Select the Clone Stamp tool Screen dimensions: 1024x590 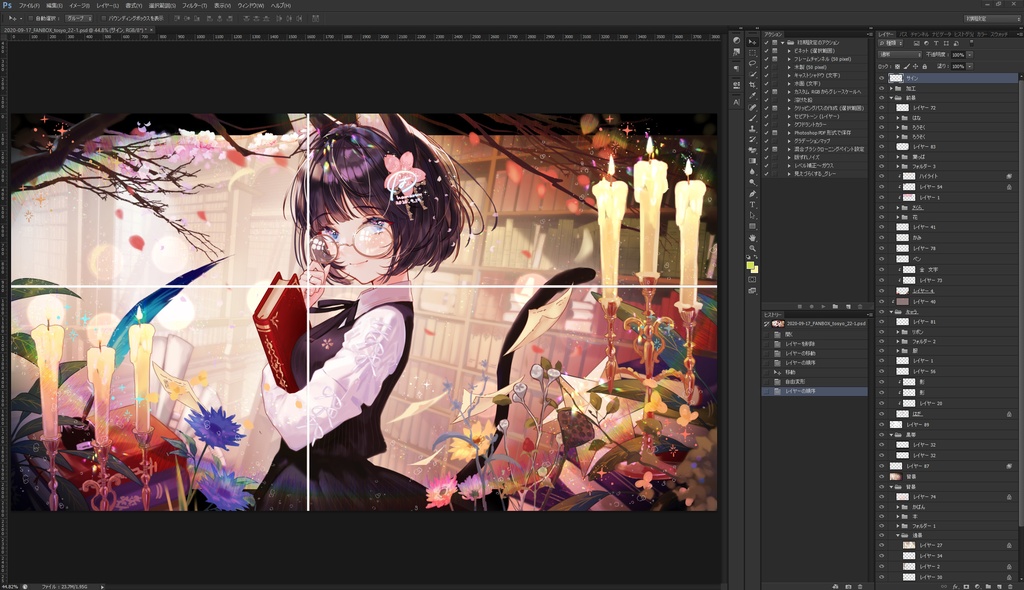point(752,129)
